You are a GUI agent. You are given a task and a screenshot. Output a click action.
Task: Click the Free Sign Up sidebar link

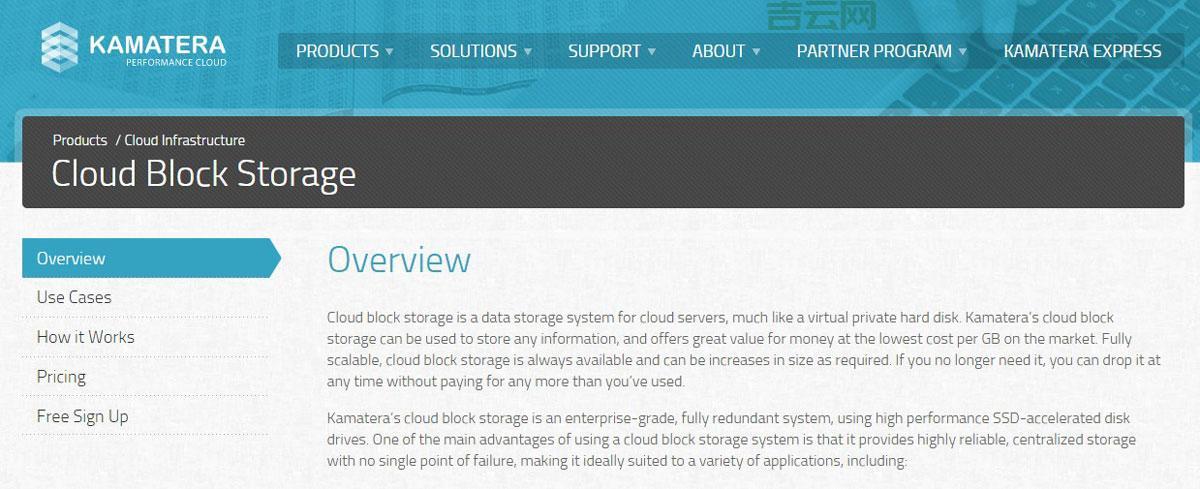point(82,416)
